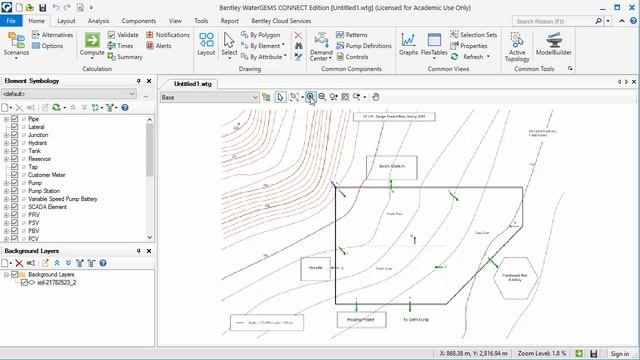This screenshot has width=640, height=360.
Task: Open the Demand Center
Action: [321, 46]
